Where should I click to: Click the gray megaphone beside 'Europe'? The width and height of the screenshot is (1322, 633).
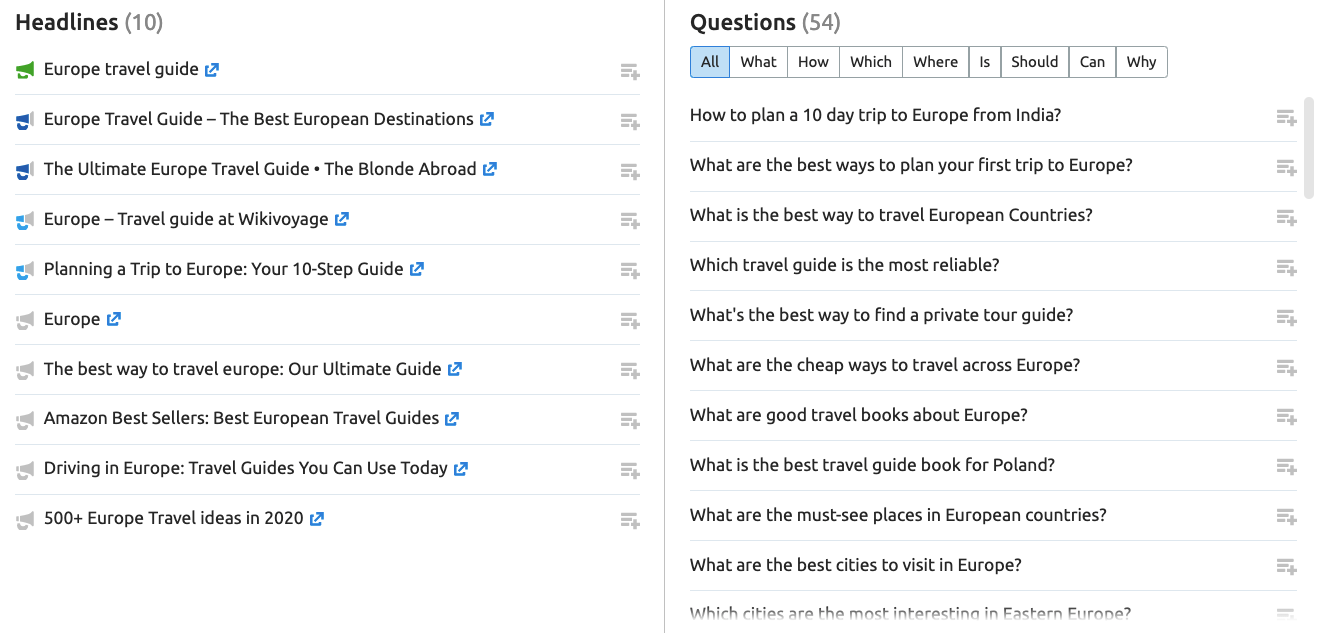(24, 319)
